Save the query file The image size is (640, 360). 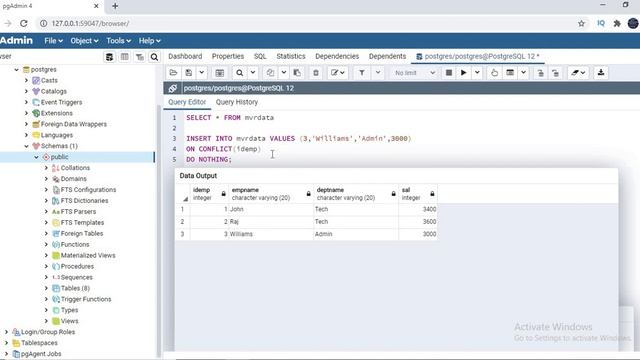tap(188, 73)
